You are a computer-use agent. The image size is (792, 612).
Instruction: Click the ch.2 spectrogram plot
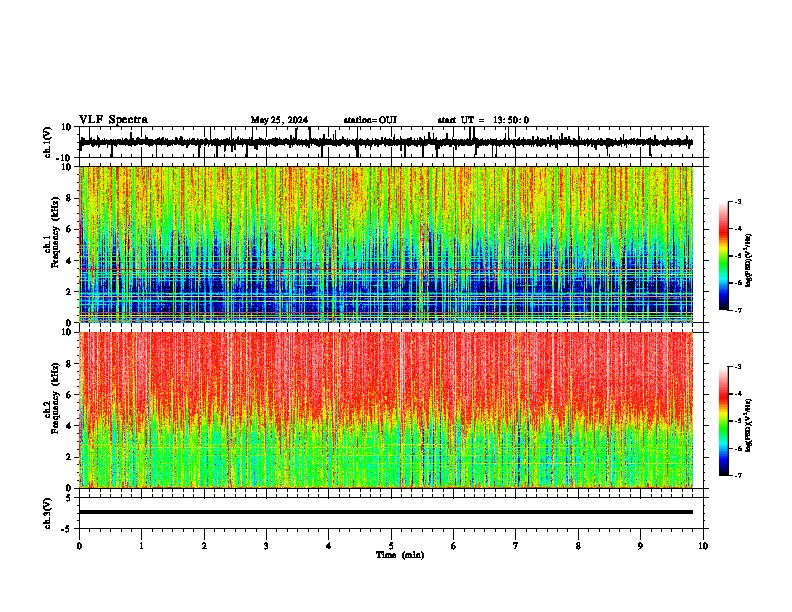click(x=386, y=410)
